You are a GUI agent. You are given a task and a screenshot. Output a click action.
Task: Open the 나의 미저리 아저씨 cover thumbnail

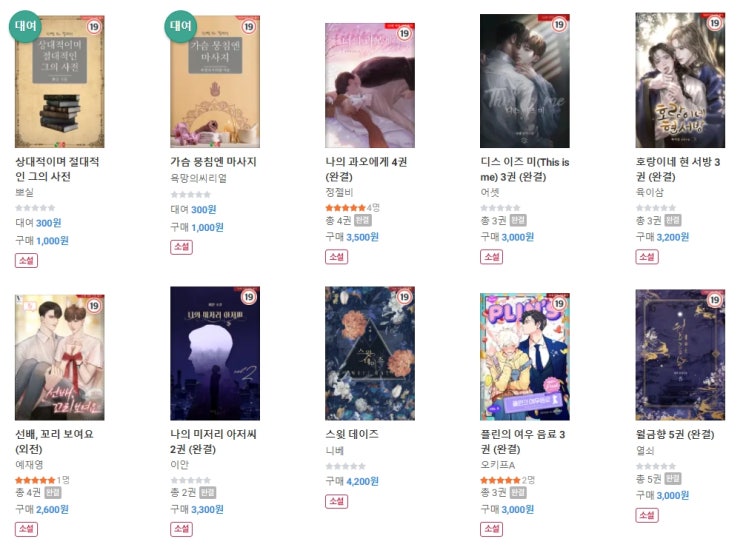tap(215, 354)
